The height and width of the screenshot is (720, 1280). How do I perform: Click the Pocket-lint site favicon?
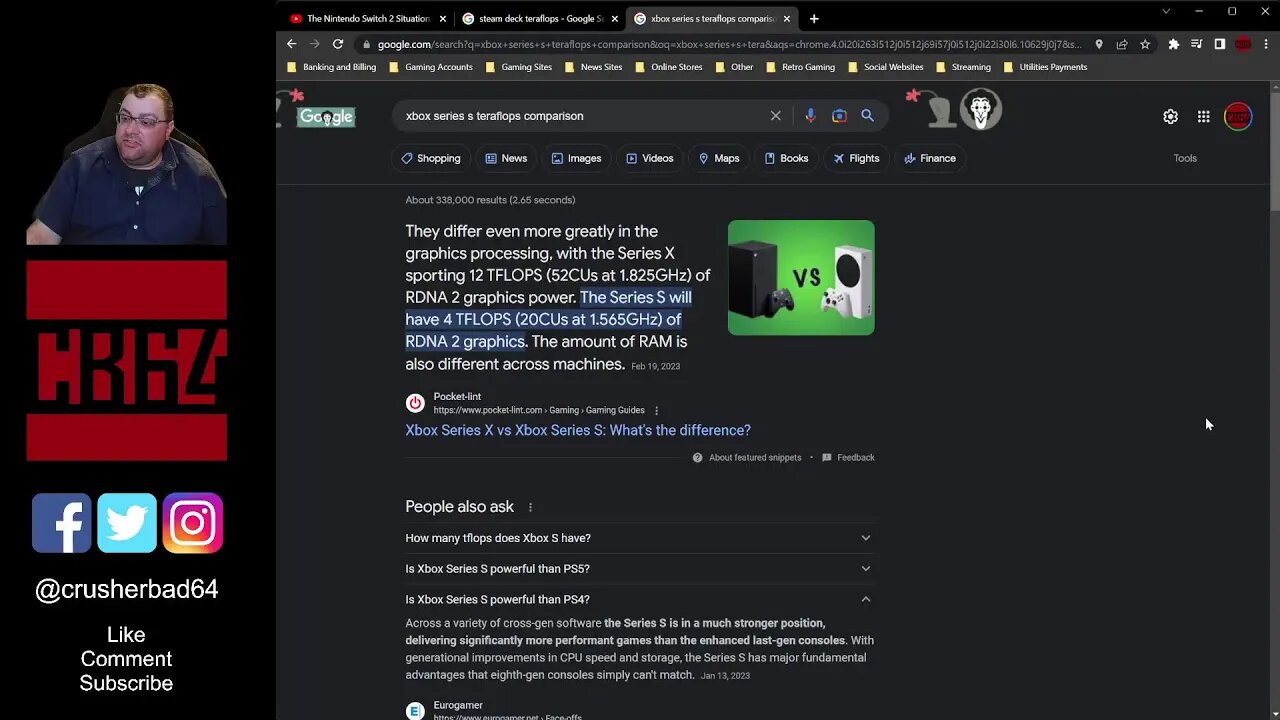click(x=415, y=403)
